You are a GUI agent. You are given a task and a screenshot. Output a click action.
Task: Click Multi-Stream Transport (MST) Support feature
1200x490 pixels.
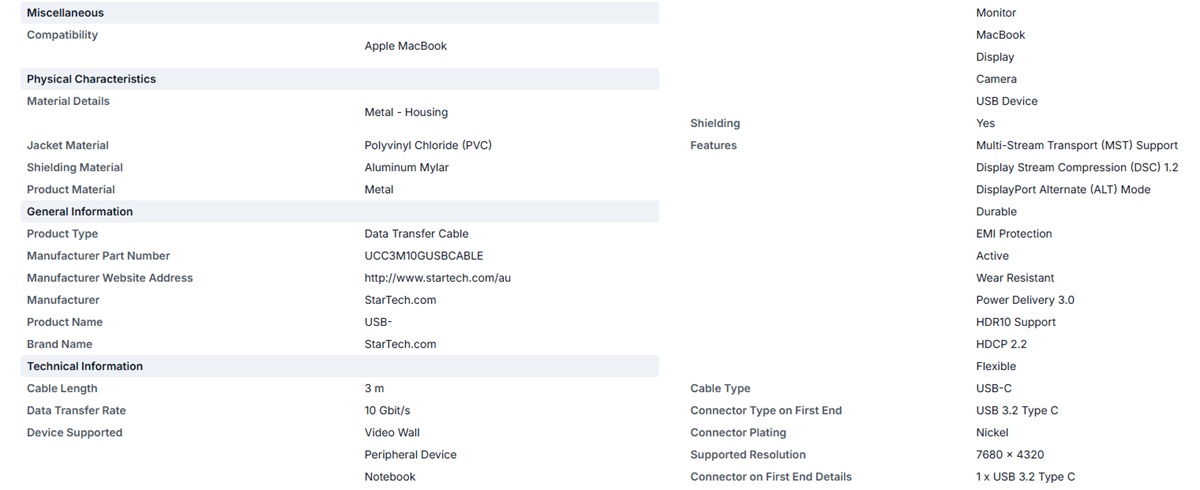click(1077, 145)
